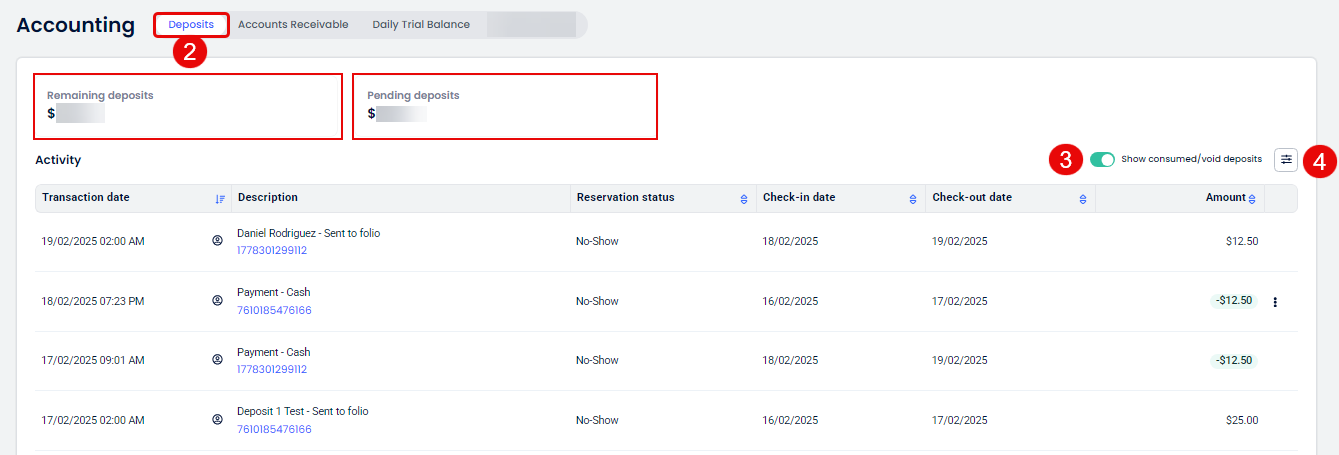Image resolution: width=1339 pixels, height=455 pixels.
Task: Sort Reservation status column arrows
Action: pyautogui.click(x=743, y=199)
